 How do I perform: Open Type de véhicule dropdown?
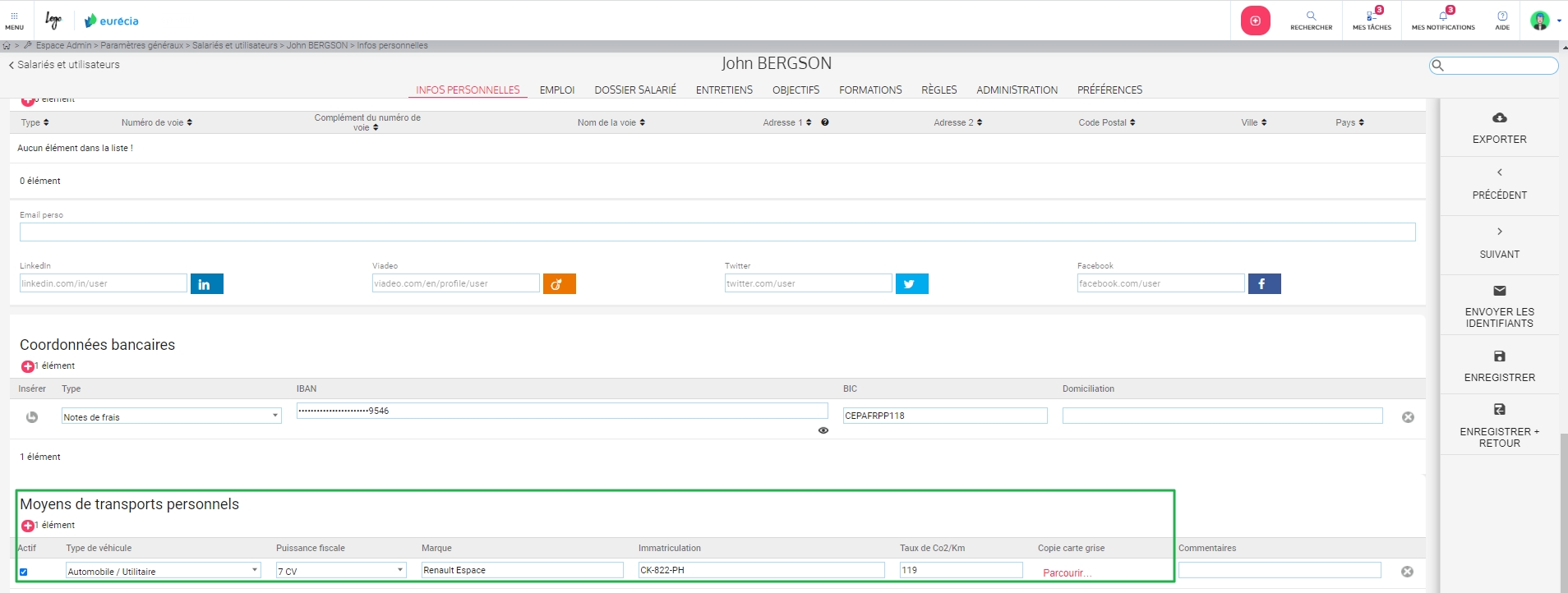point(164,570)
